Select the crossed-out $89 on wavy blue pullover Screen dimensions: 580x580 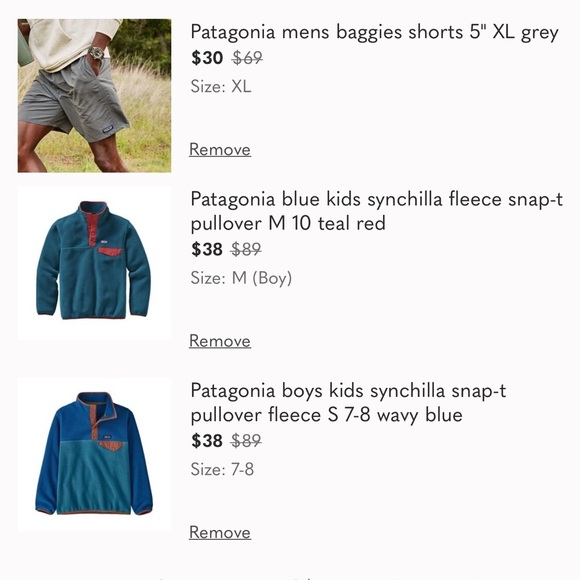246,441
